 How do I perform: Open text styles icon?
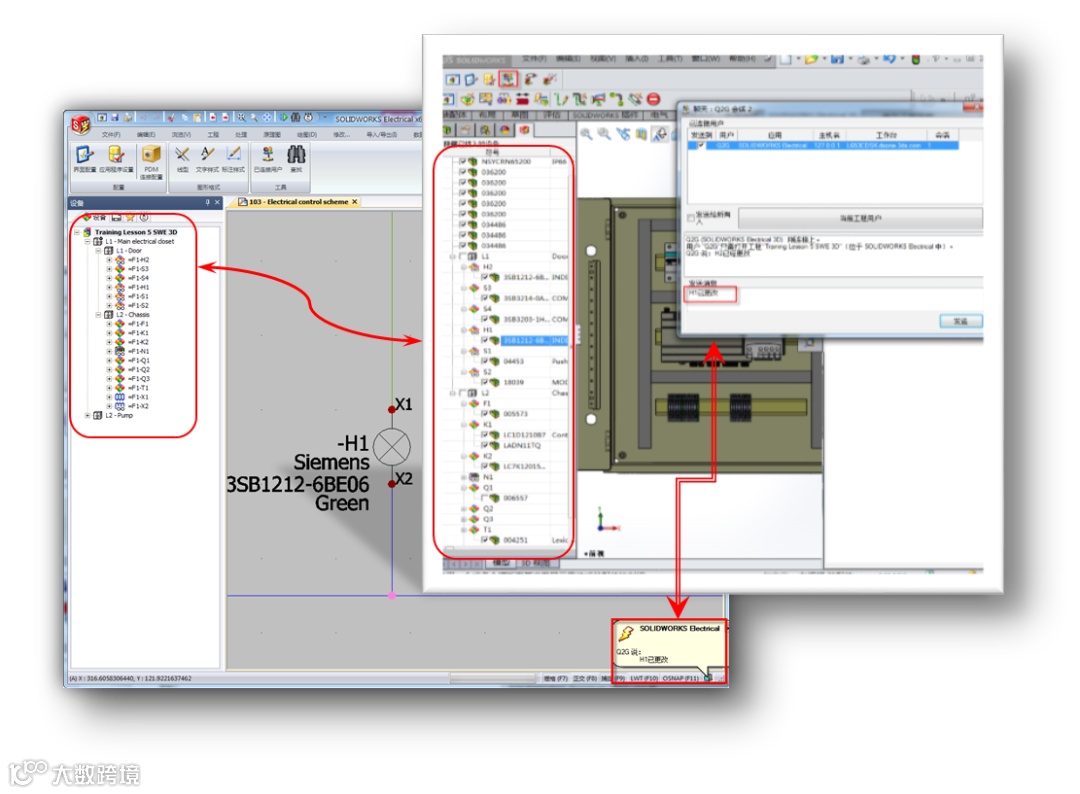click(x=207, y=154)
